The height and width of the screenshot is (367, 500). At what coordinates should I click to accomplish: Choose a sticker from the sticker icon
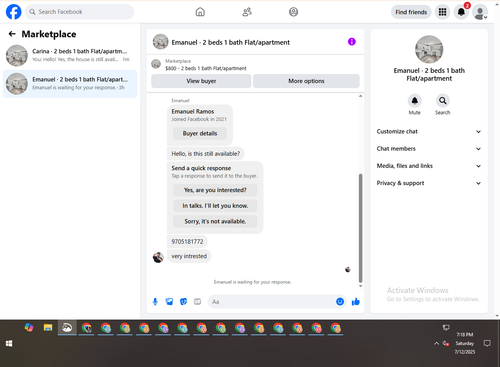(x=183, y=302)
